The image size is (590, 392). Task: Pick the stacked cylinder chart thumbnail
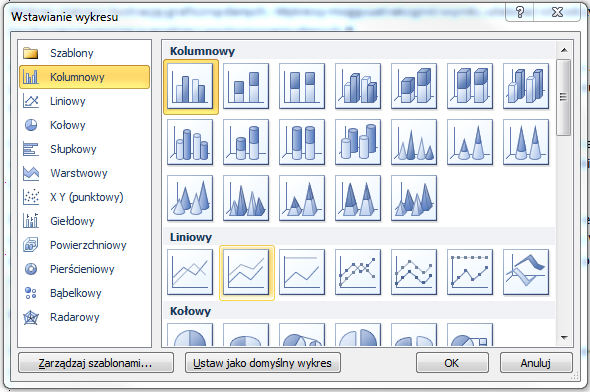pos(246,142)
